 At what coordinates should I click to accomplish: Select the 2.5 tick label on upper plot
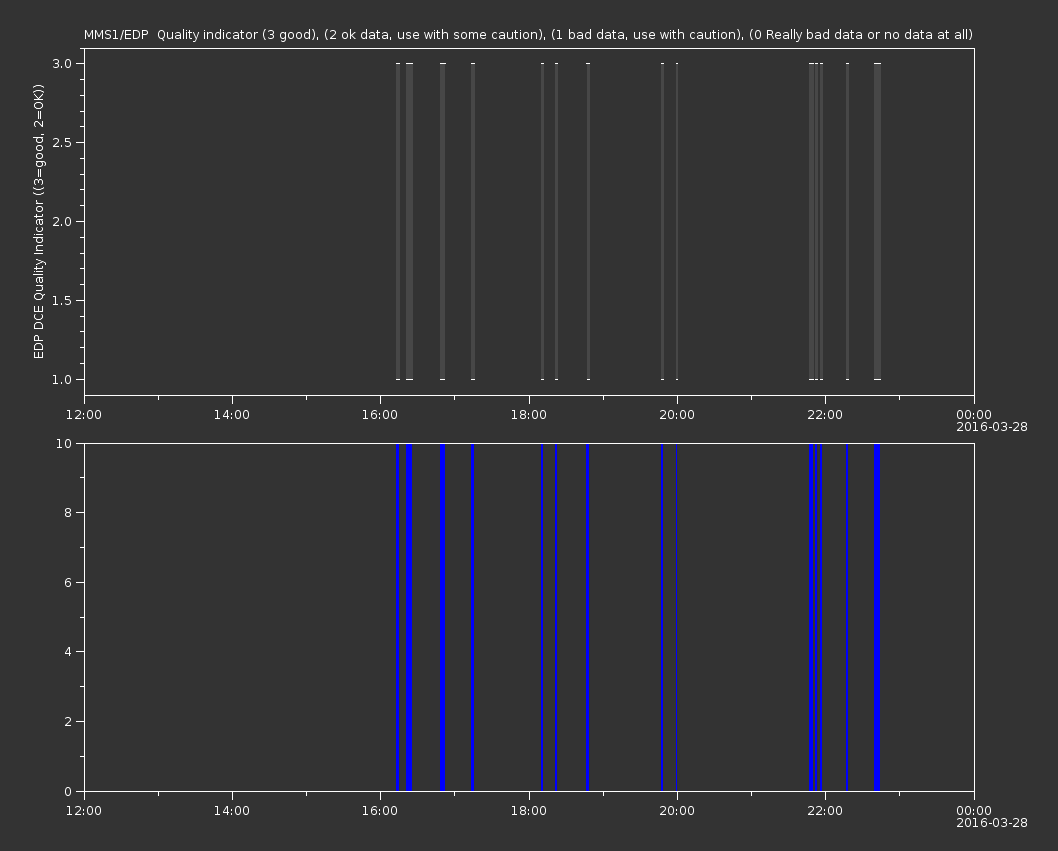[62, 142]
